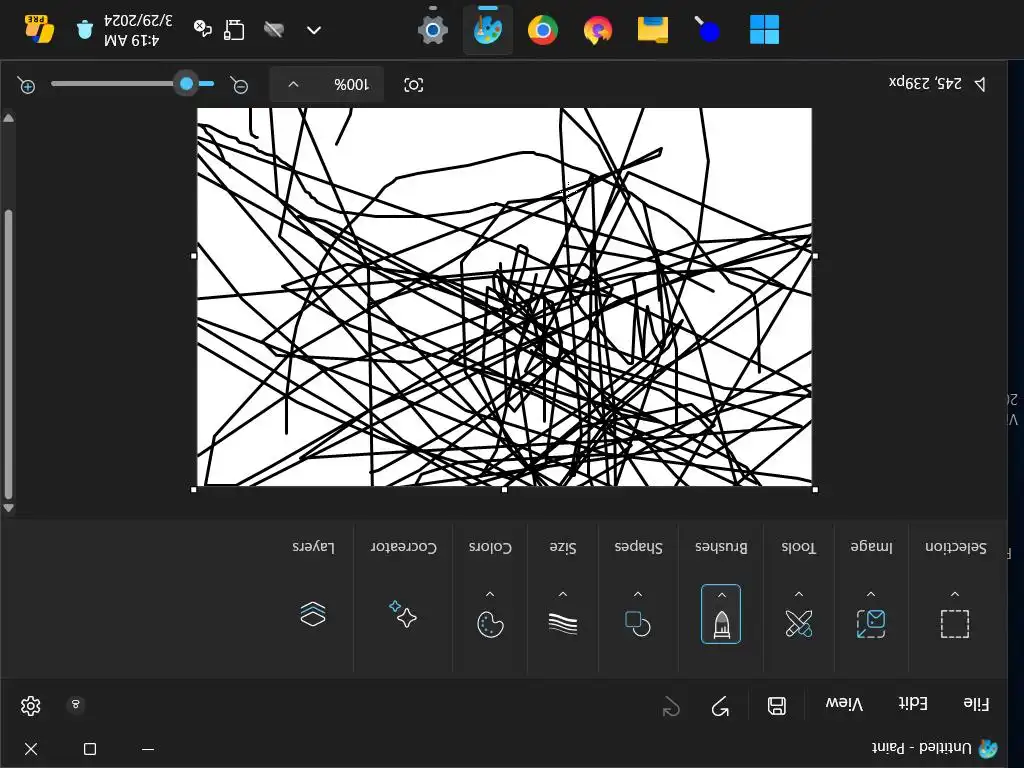The width and height of the screenshot is (1024, 768).
Task: Launch Cocreator sparkle icon
Action: pos(403,614)
